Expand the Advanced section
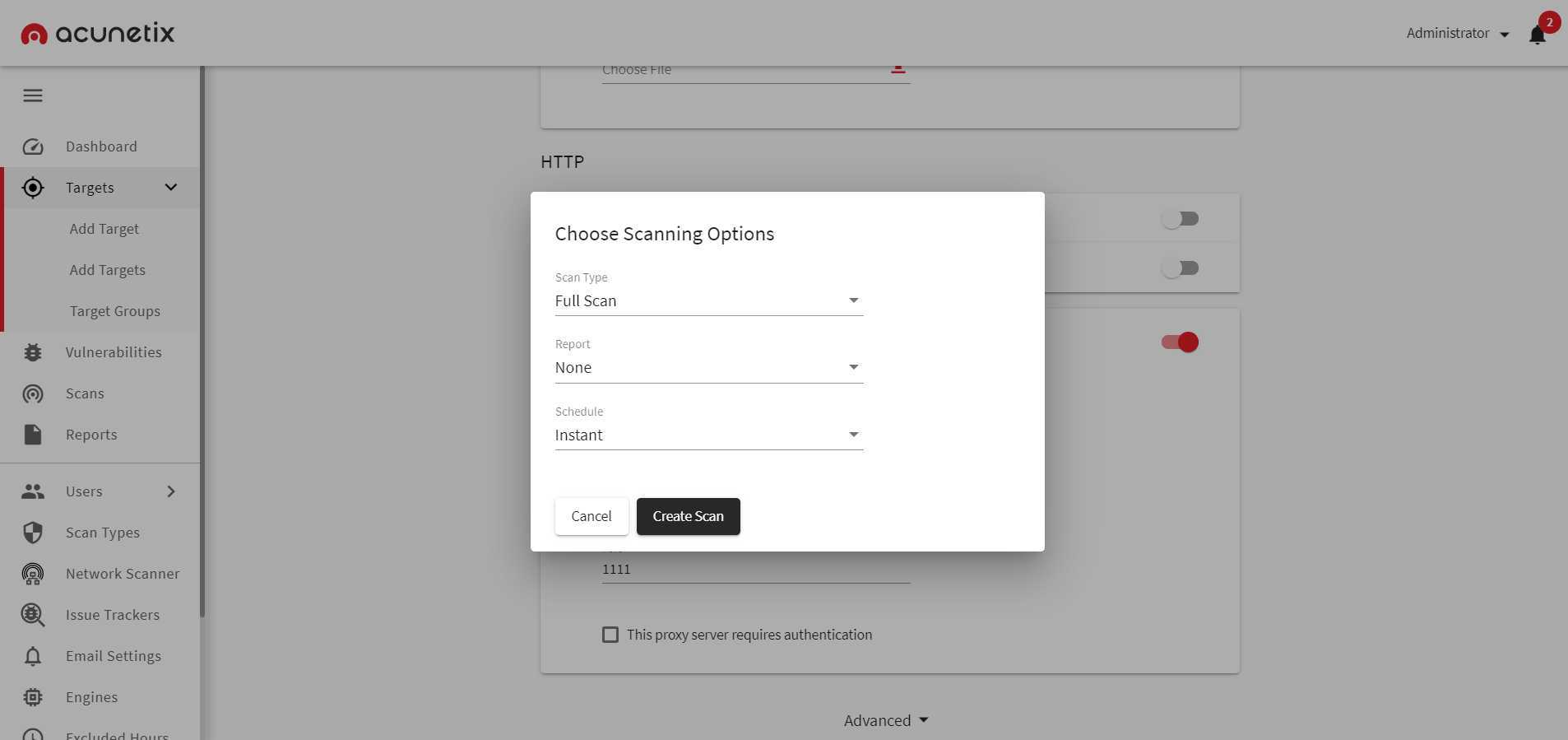The width and height of the screenshot is (1568, 740). point(886,720)
